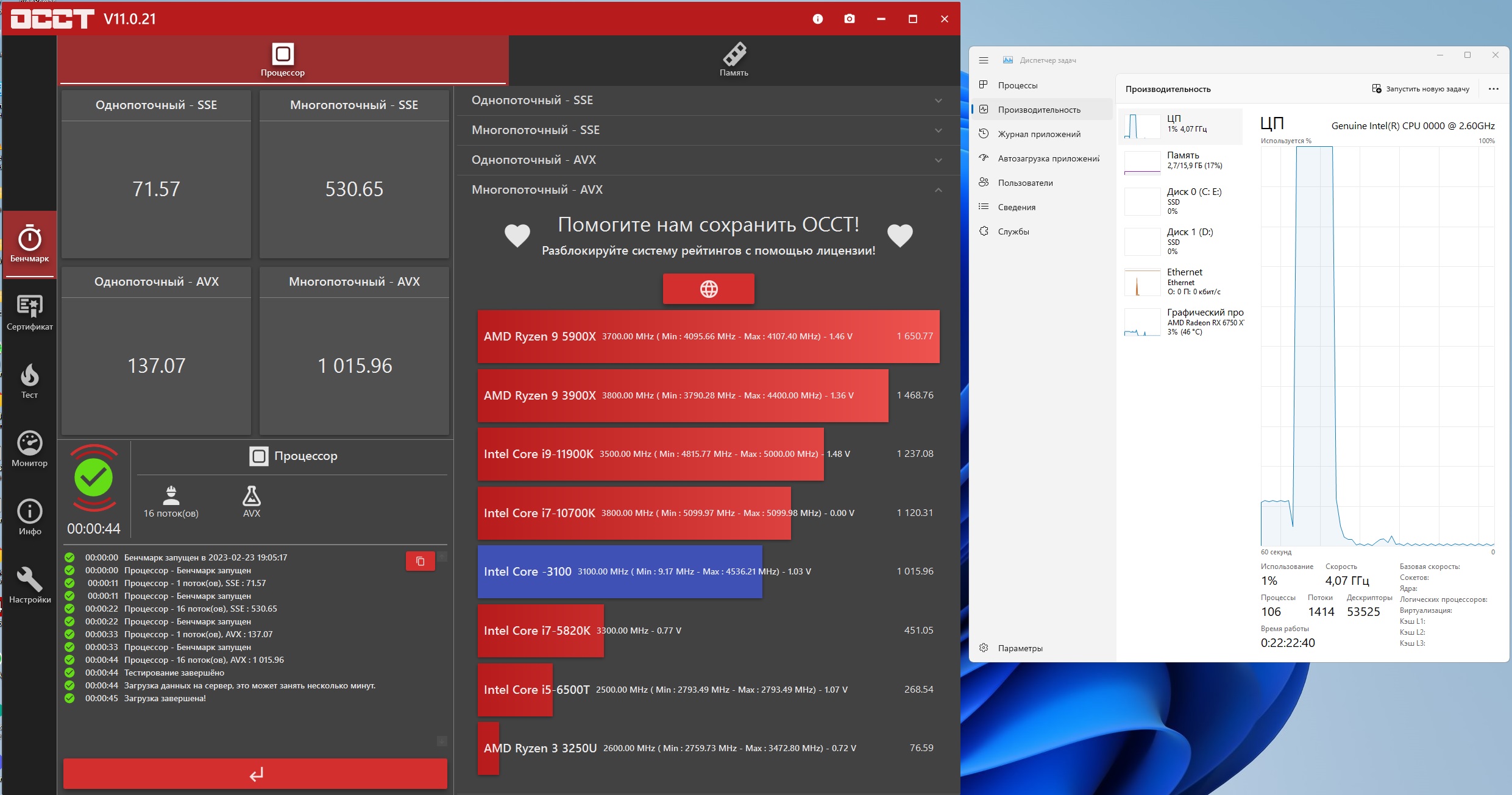Open Журнал приложений in Task Manager
This screenshot has height=795, width=1512.
[1038, 134]
